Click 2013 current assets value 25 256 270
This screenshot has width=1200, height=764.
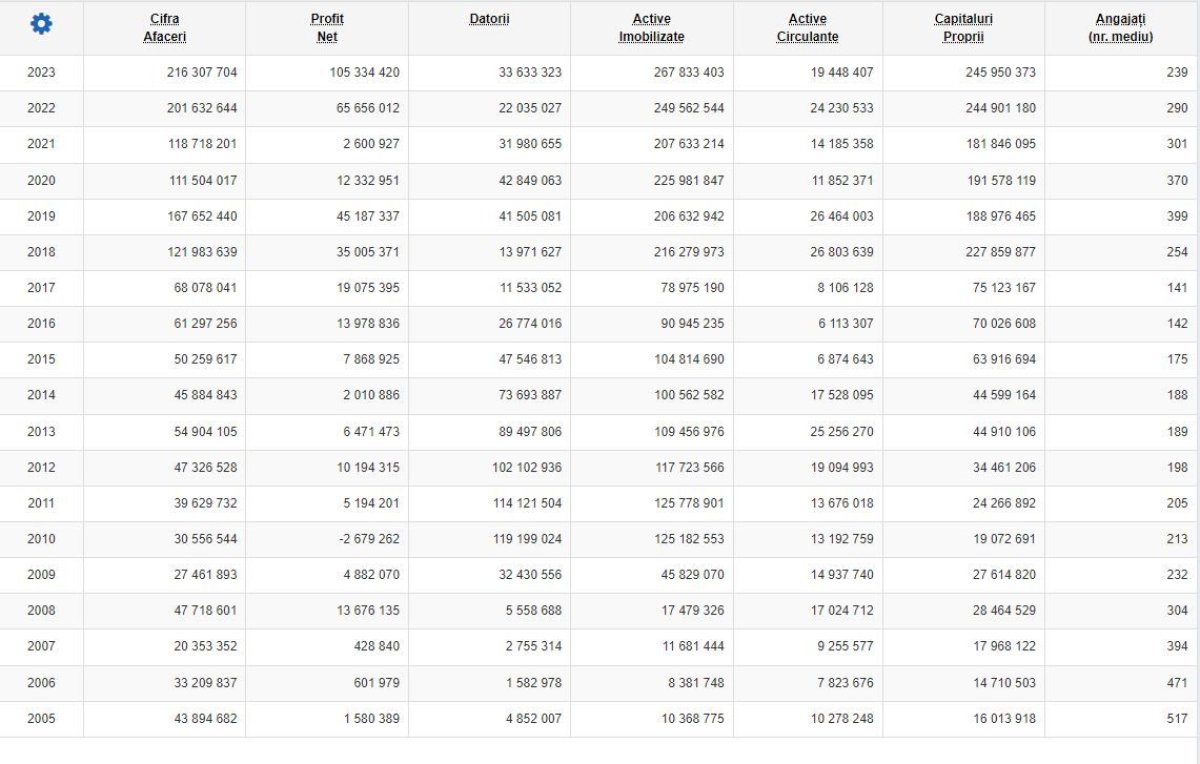pos(834,432)
